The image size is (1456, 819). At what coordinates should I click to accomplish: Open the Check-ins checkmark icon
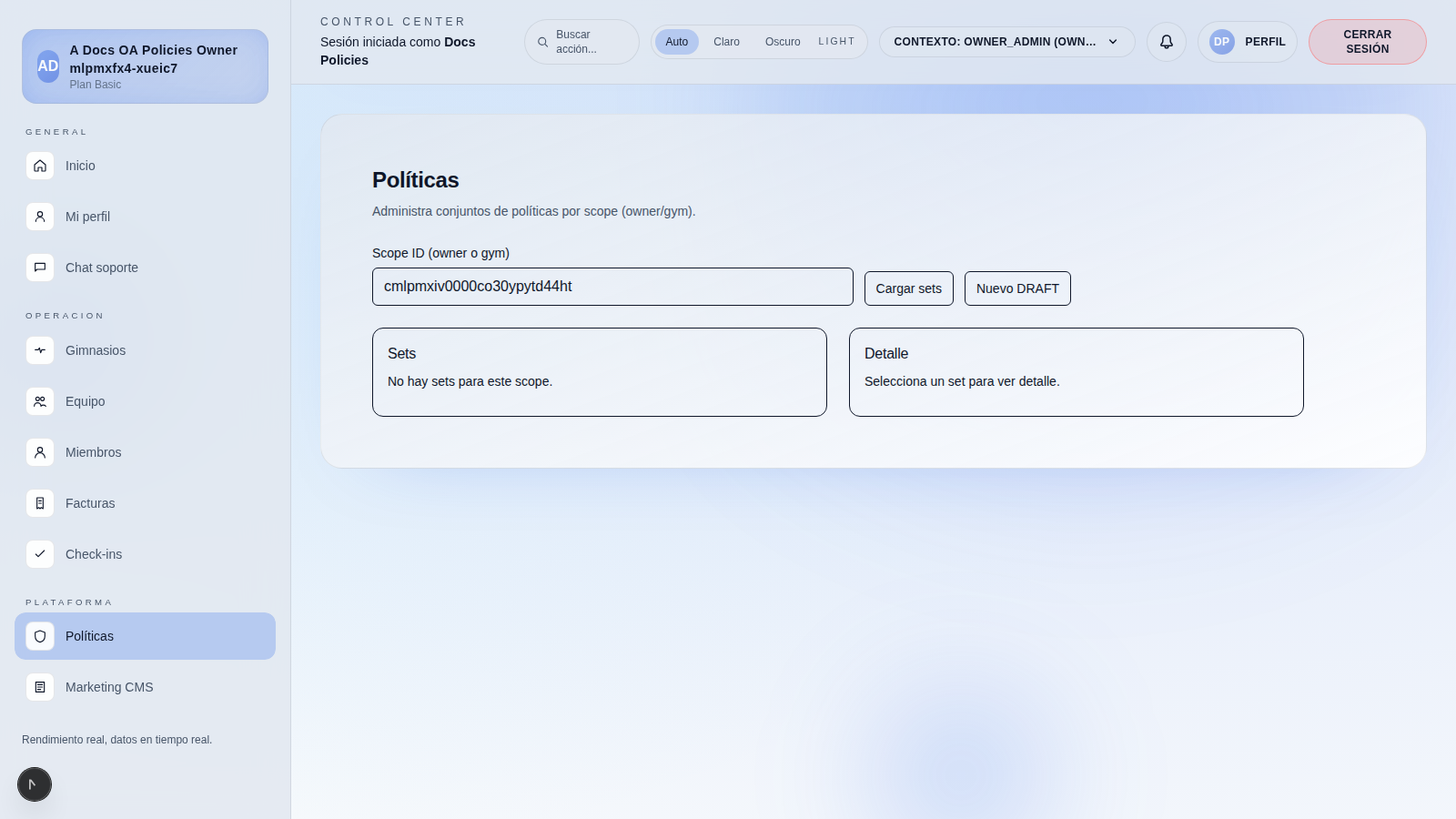click(x=40, y=554)
